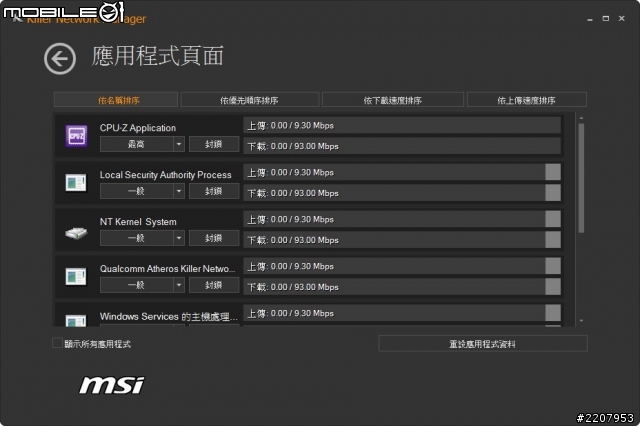
Task: Adjust Qualcomm Atheros download limit handle
Action: tap(553, 286)
